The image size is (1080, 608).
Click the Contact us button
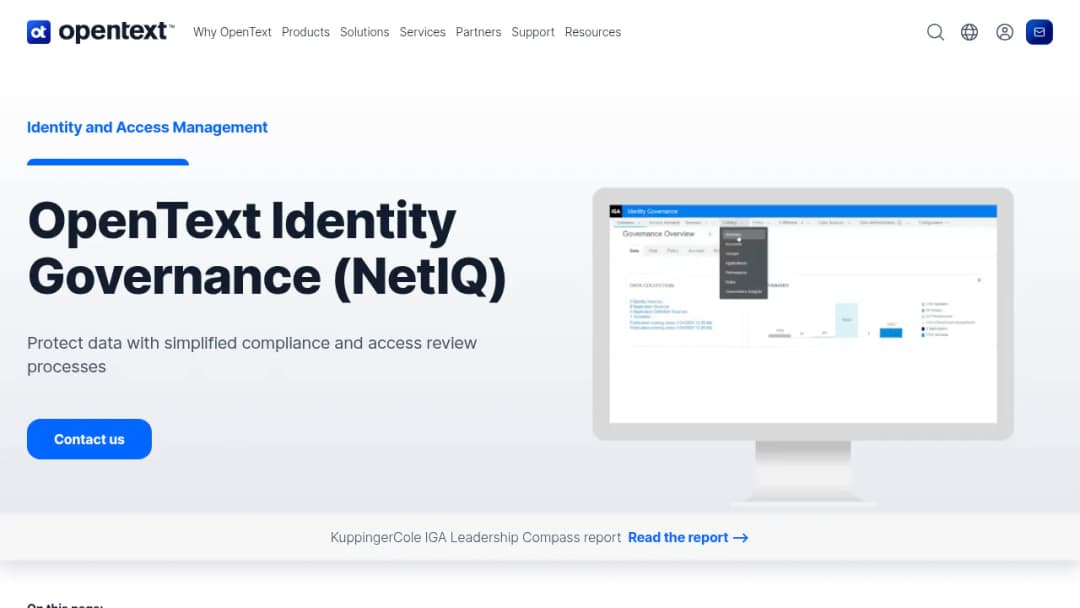point(90,439)
